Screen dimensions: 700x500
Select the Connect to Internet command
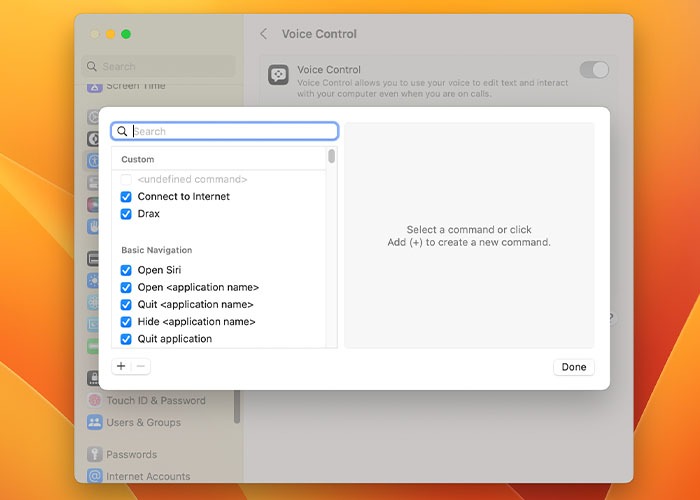[x=183, y=196]
